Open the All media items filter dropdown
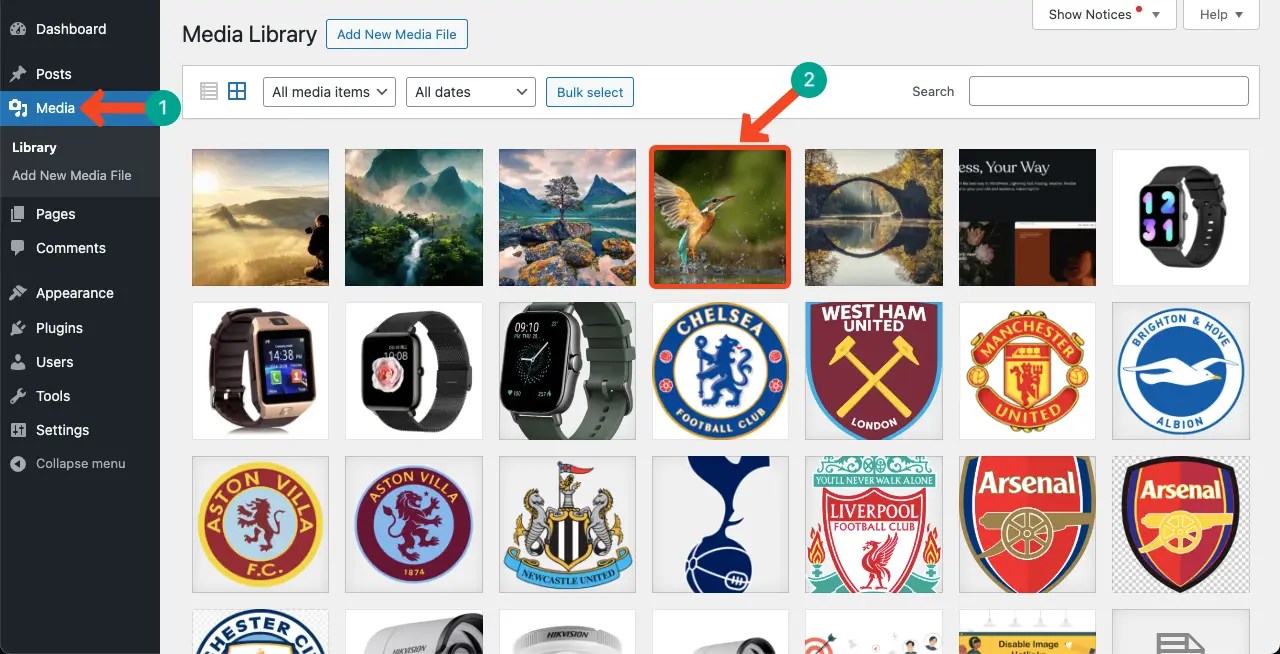Image resolution: width=1280 pixels, height=654 pixels. [328, 91]
